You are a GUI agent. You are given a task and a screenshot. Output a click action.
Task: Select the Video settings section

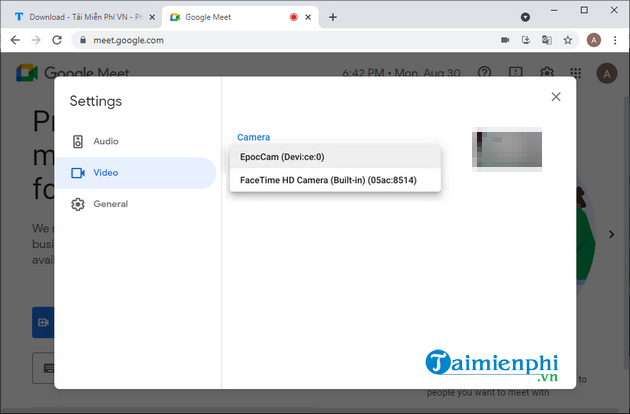(135, 173)
